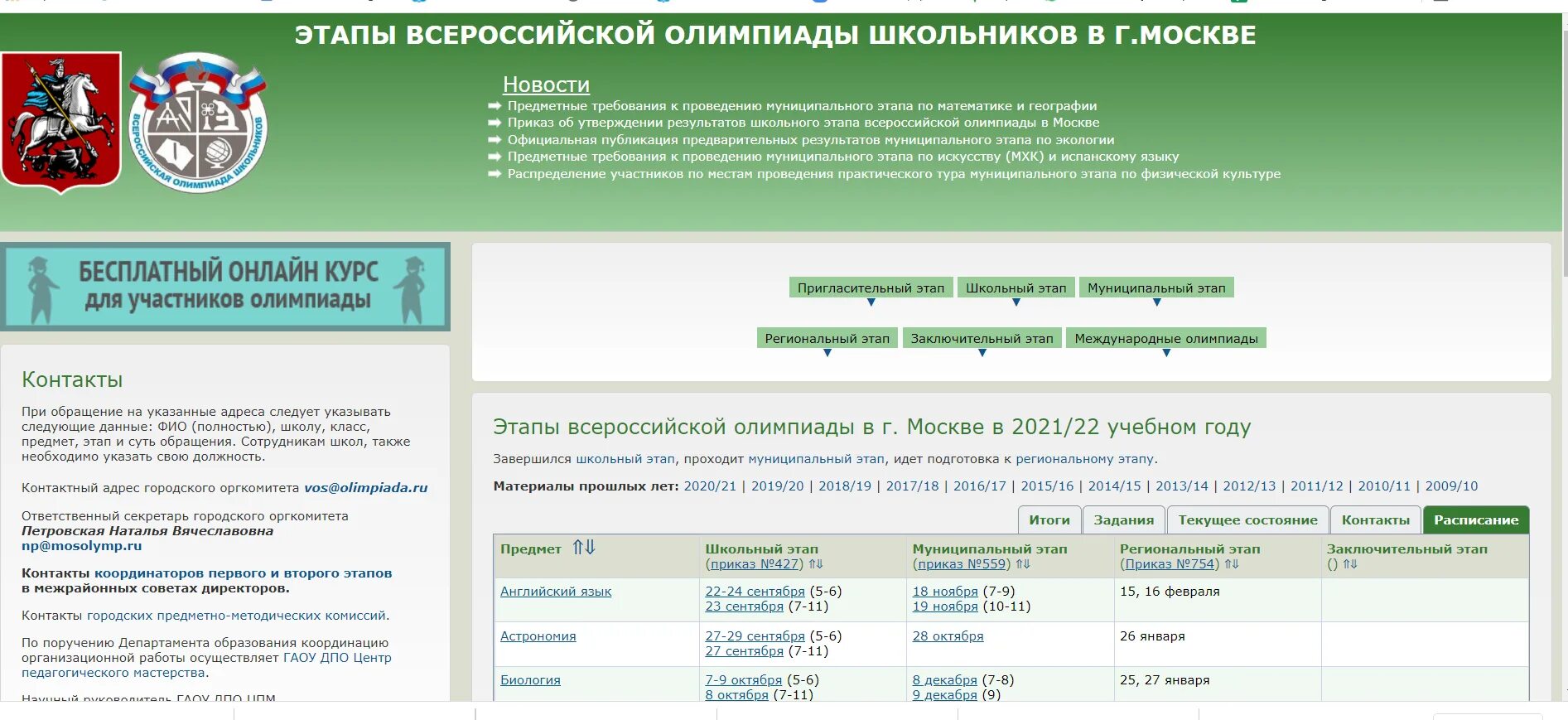
Task: Open 2019/20 past materials
Action: click(777, 486)
